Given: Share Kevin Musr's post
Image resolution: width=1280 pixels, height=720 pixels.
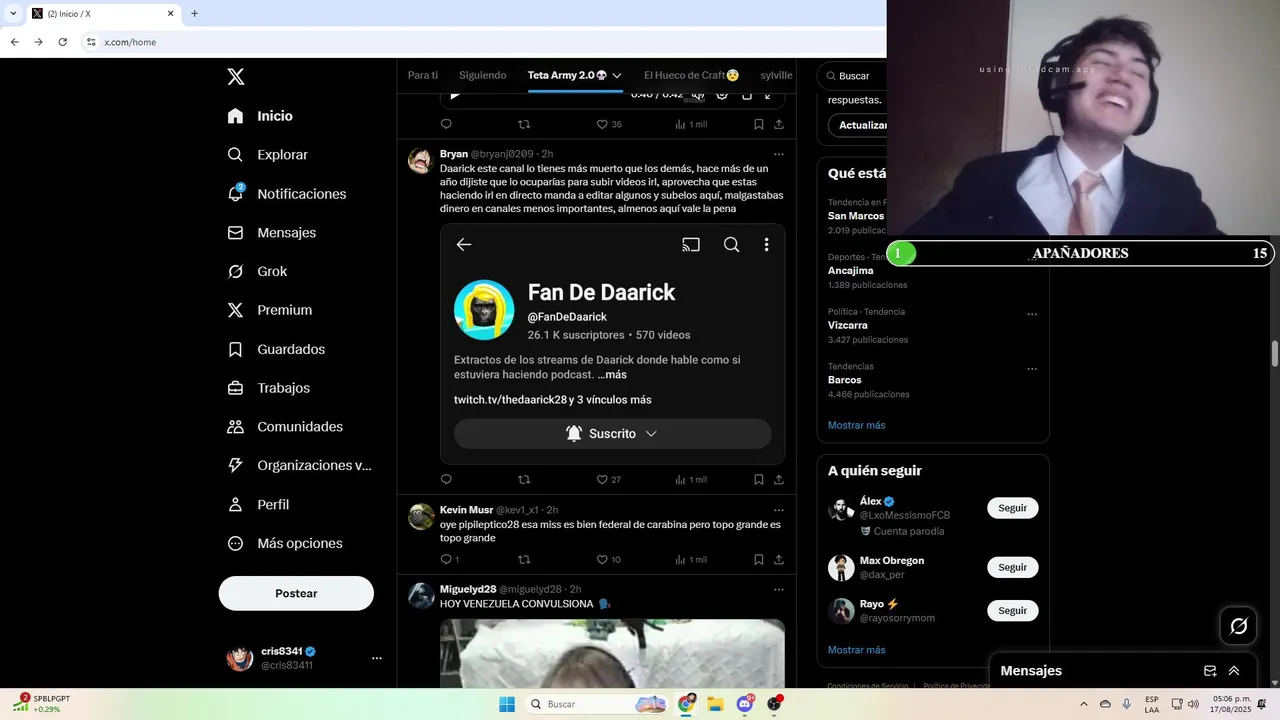Looking at the screenshot, I should tap(779, 560).
